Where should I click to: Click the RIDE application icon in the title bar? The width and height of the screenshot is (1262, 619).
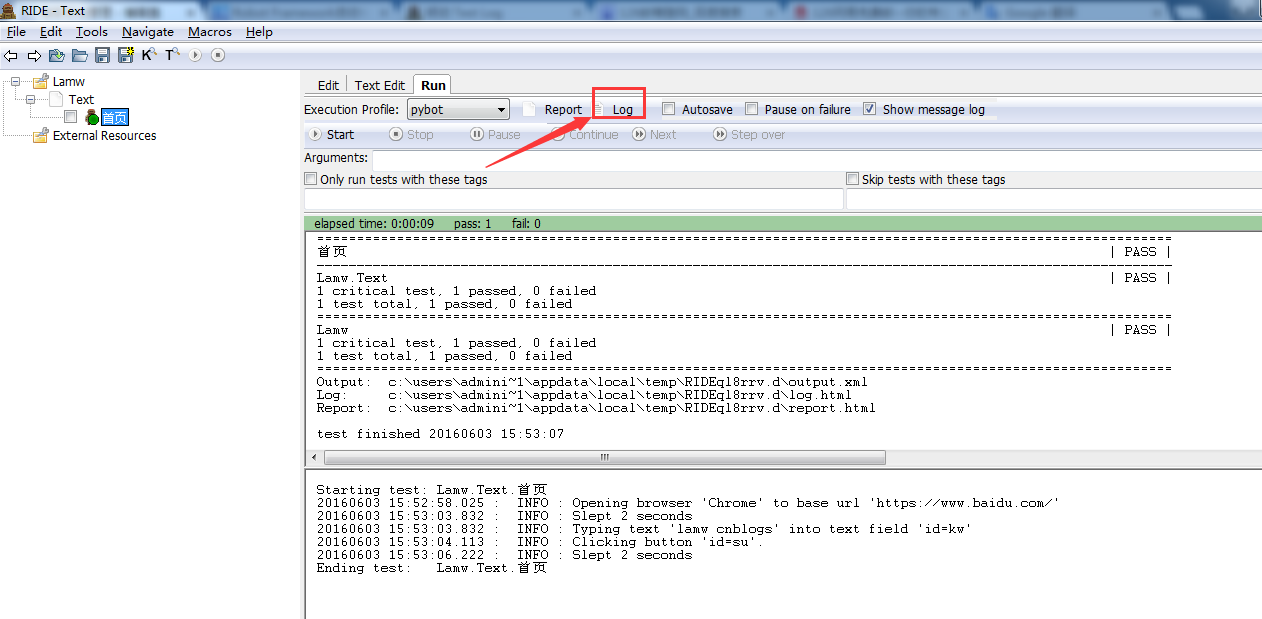click(9, 10)
